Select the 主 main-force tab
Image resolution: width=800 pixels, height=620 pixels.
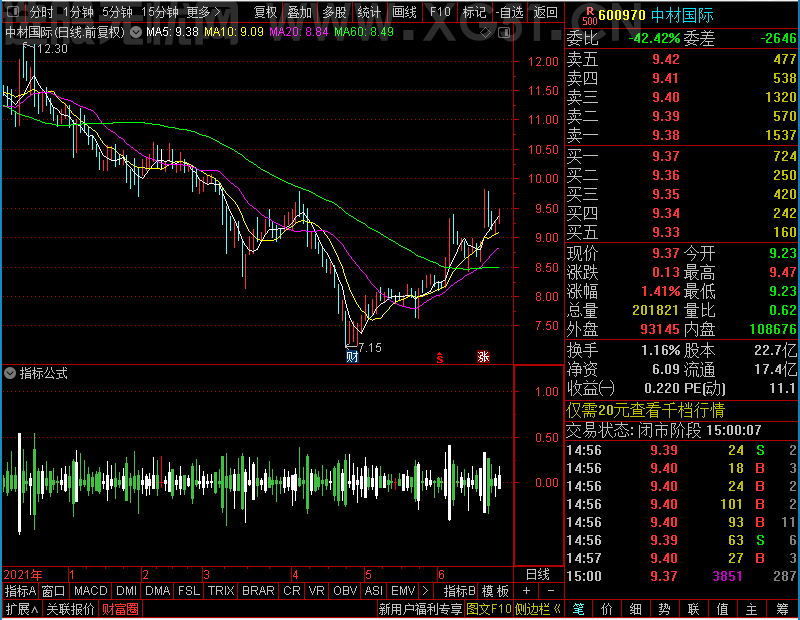pyautogui.click(x=752, y=609)
